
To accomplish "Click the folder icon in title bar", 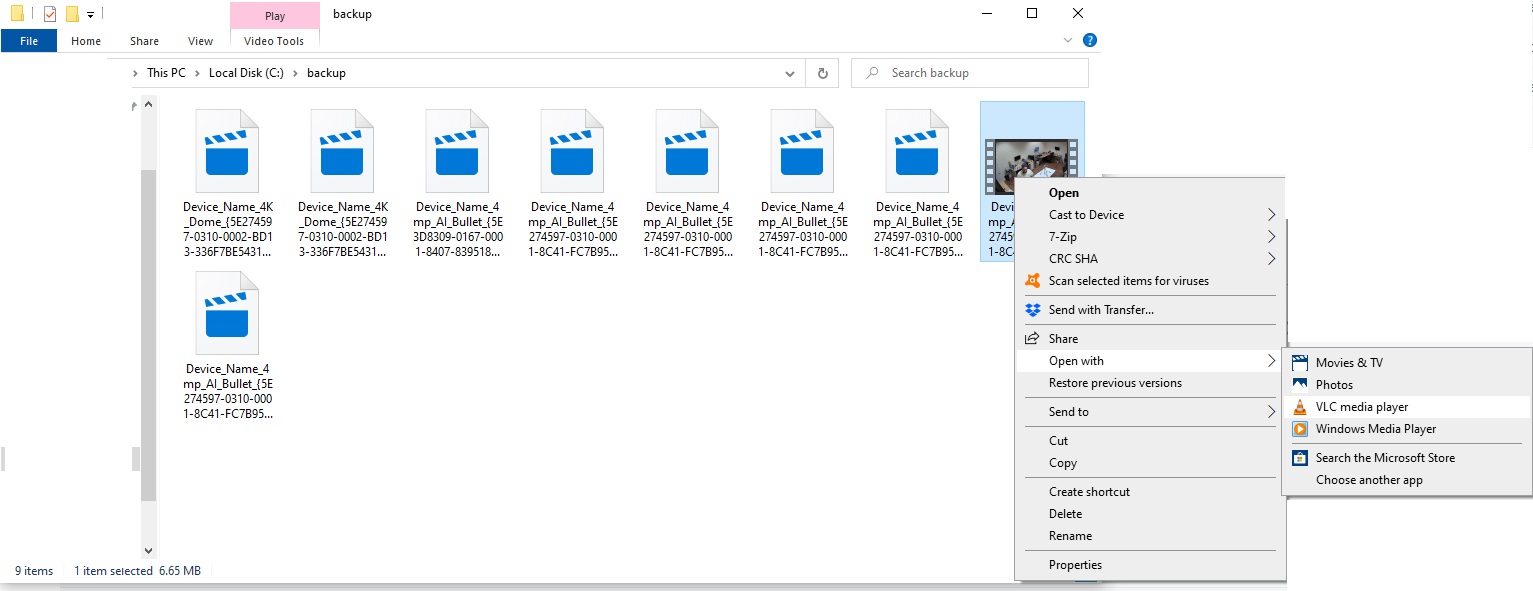I will click(x=17, y=14).
